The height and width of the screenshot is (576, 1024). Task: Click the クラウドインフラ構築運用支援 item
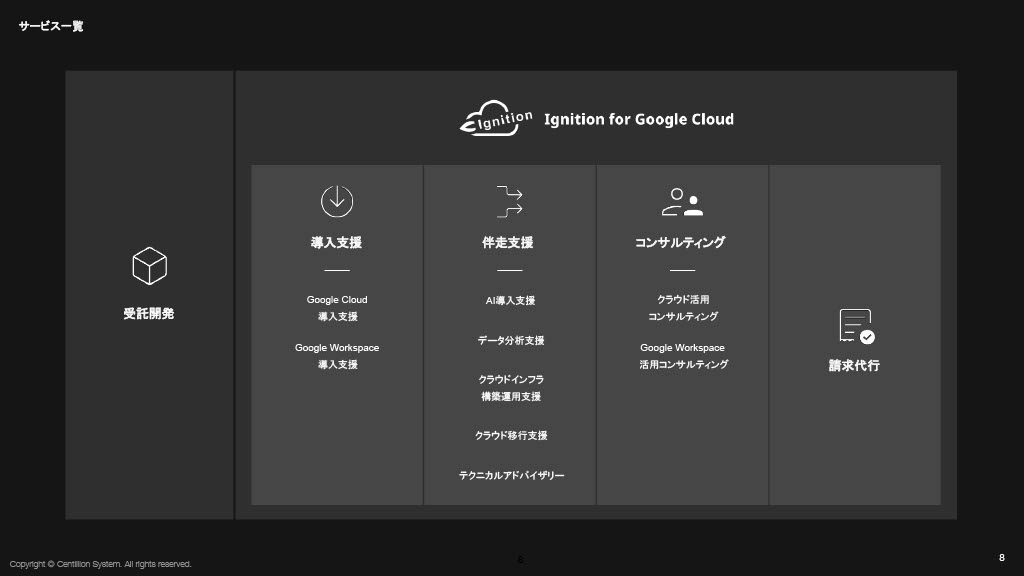click(510, 388)
